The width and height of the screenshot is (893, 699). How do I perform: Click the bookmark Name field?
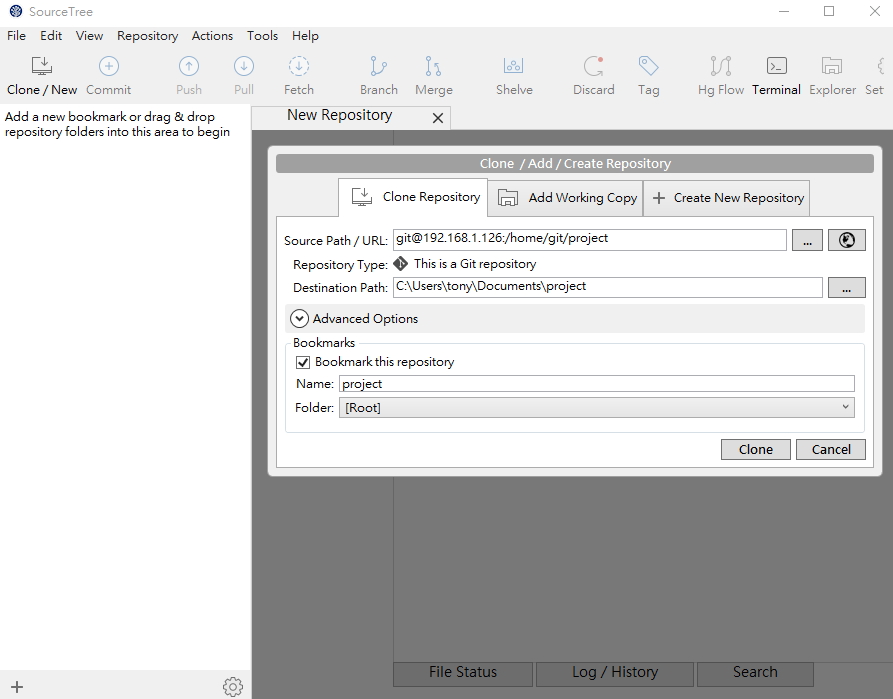pos(597,383)
